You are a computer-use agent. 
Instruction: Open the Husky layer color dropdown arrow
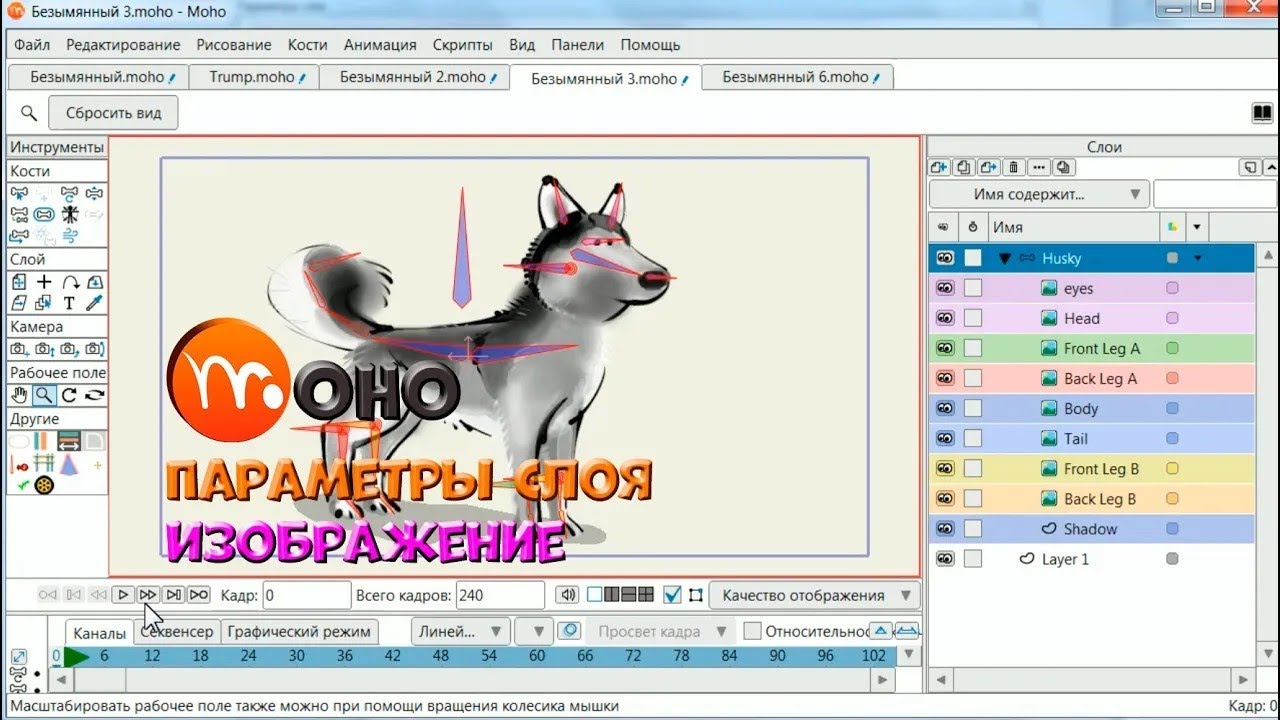pyautogui.click(x=1197, y=258)
